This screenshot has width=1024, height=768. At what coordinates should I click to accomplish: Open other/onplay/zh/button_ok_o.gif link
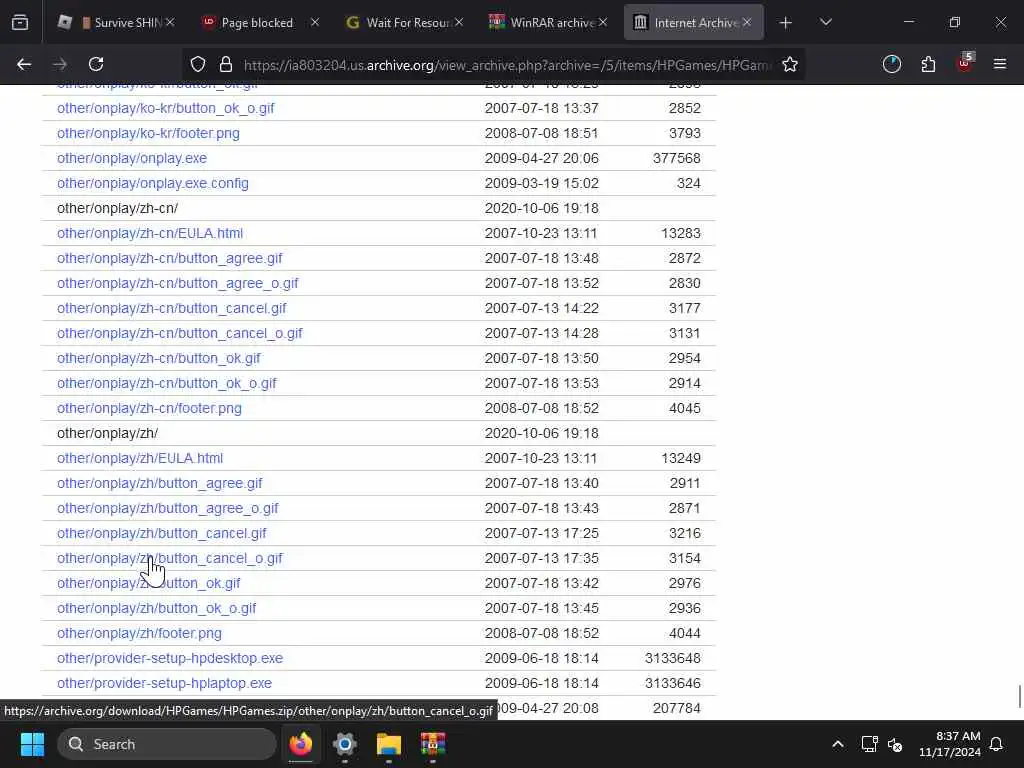[x=157, y=609]
